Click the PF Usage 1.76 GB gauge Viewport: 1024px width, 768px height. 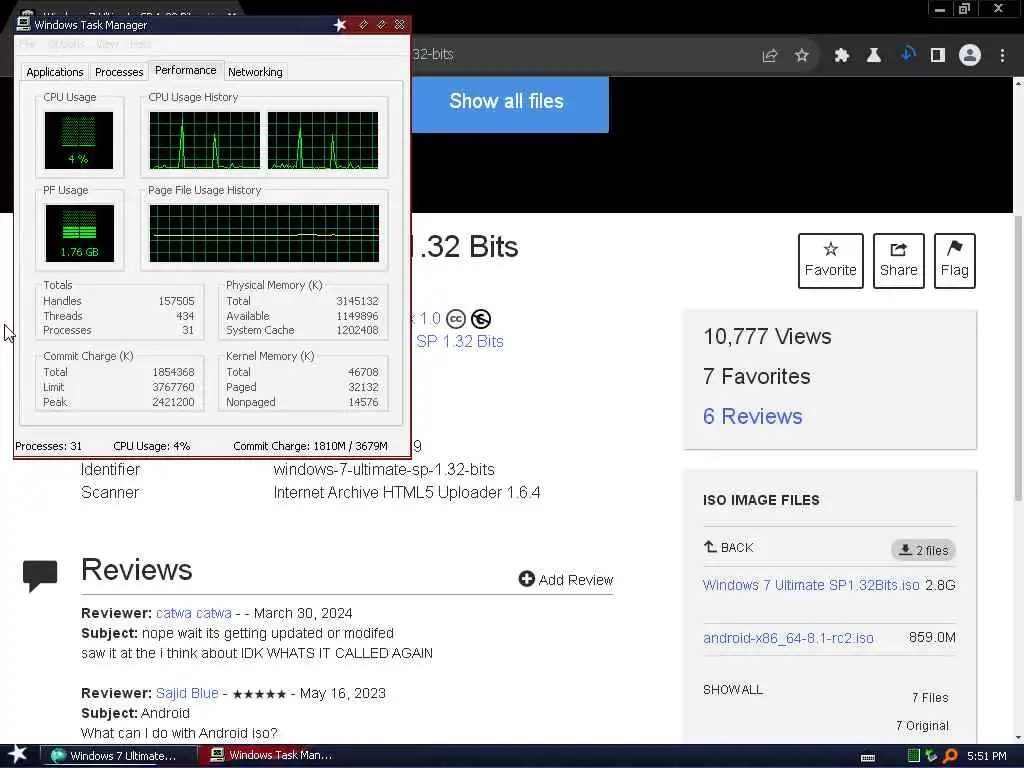80,232
